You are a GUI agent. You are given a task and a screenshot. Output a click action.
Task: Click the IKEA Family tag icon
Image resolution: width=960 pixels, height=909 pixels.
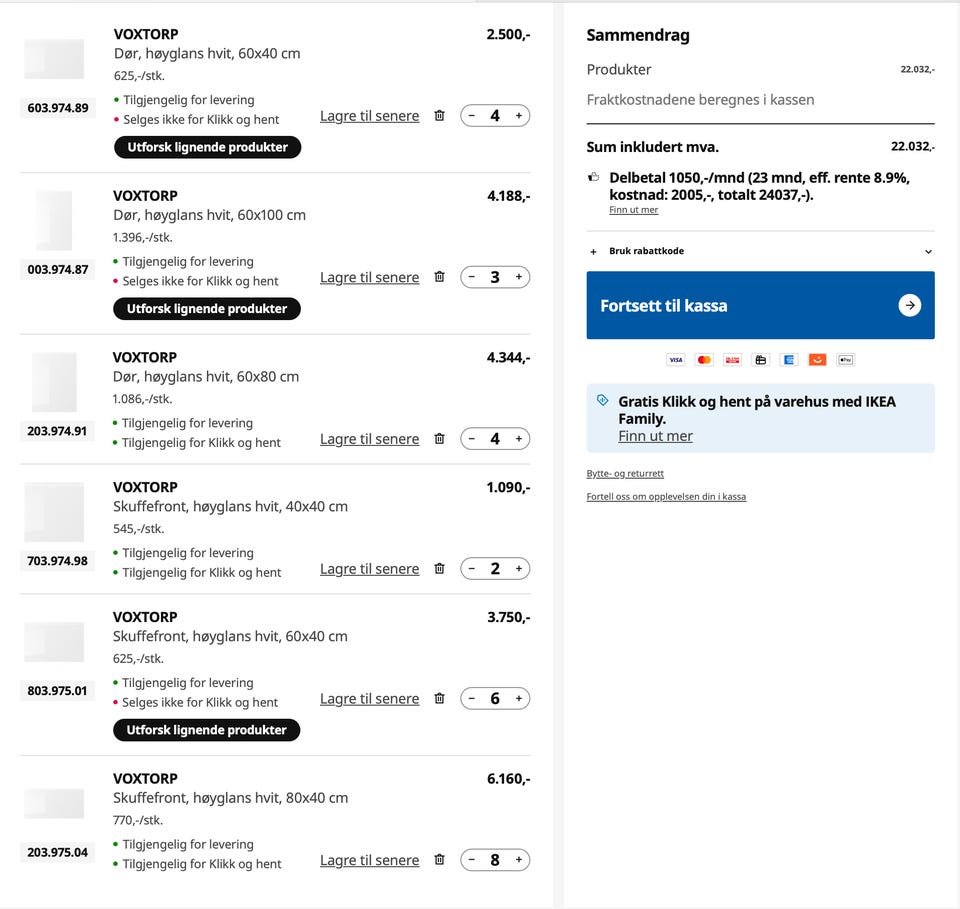(x=602, y=400)
